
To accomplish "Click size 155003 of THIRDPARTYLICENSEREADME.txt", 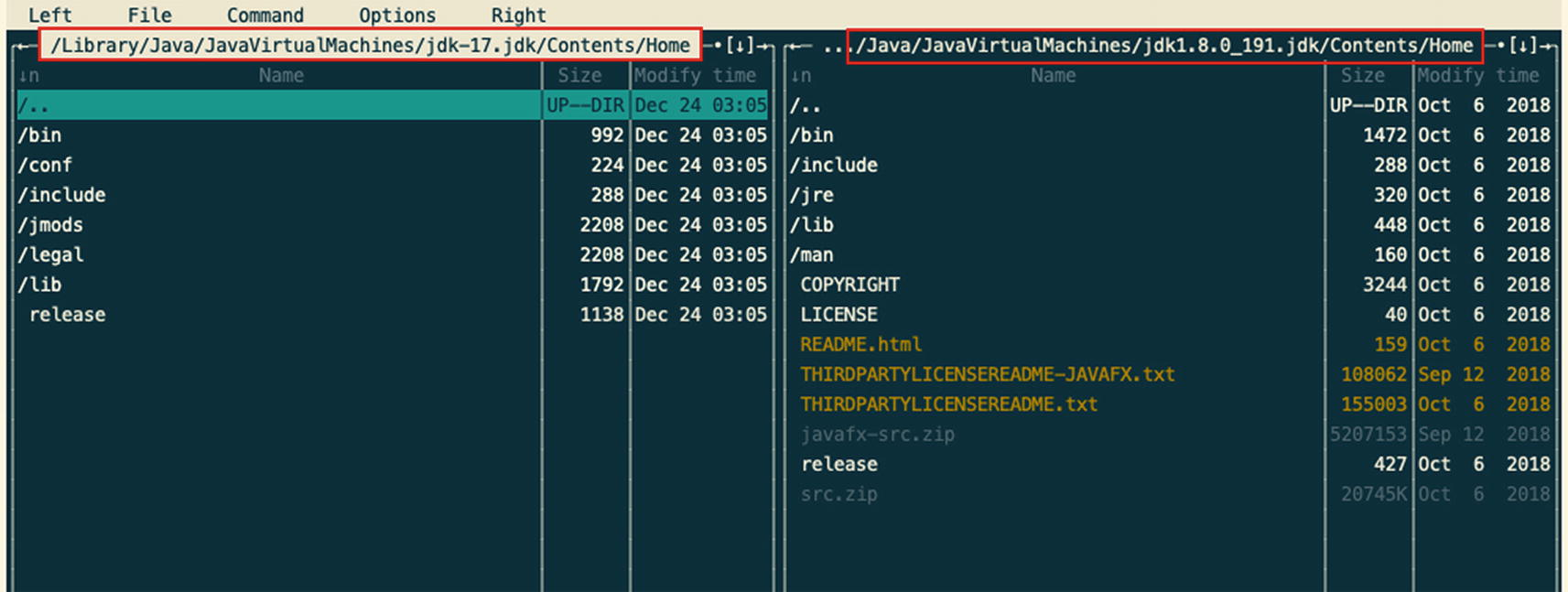I will [1374, 404].
